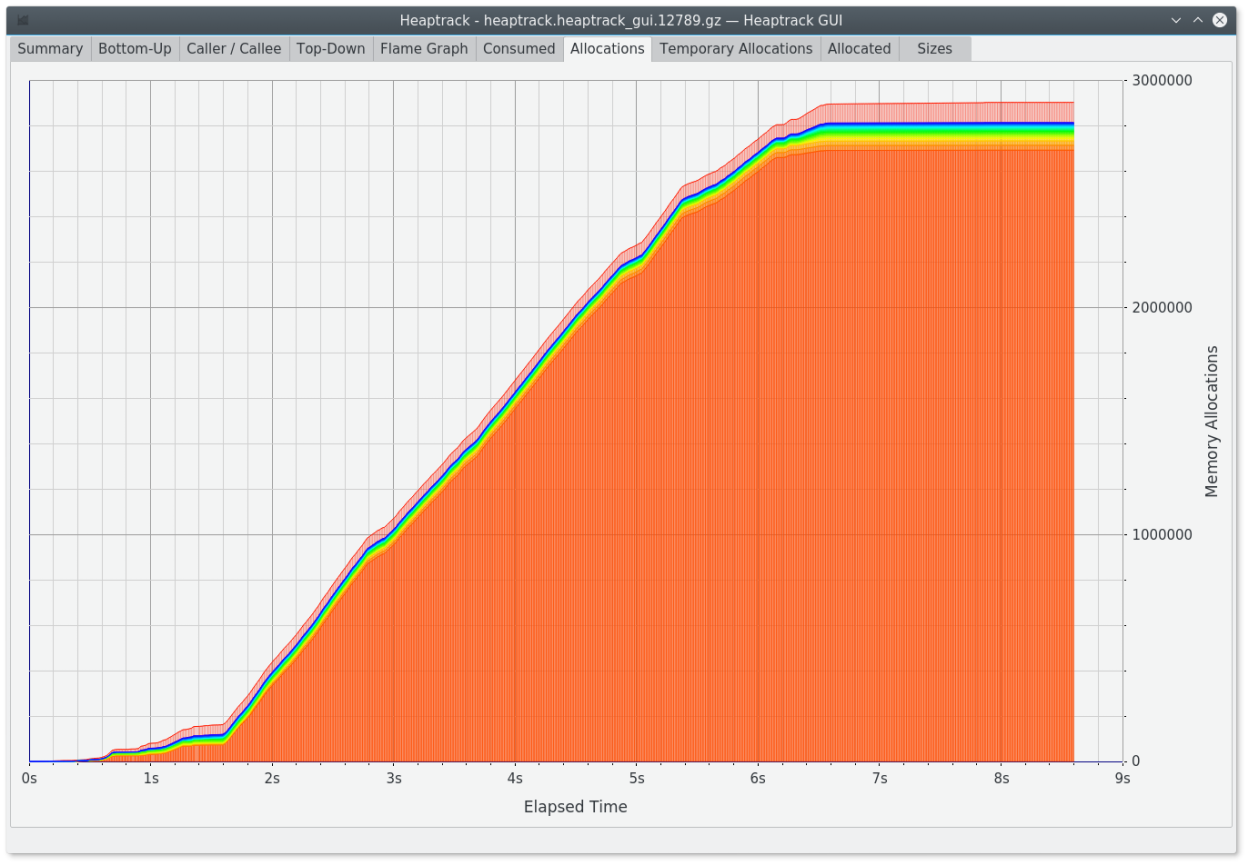The height and width of the screenshot is (865, 1248).
Task: Maximize the Heaptrack window
Action: (x=1197, y=19)
